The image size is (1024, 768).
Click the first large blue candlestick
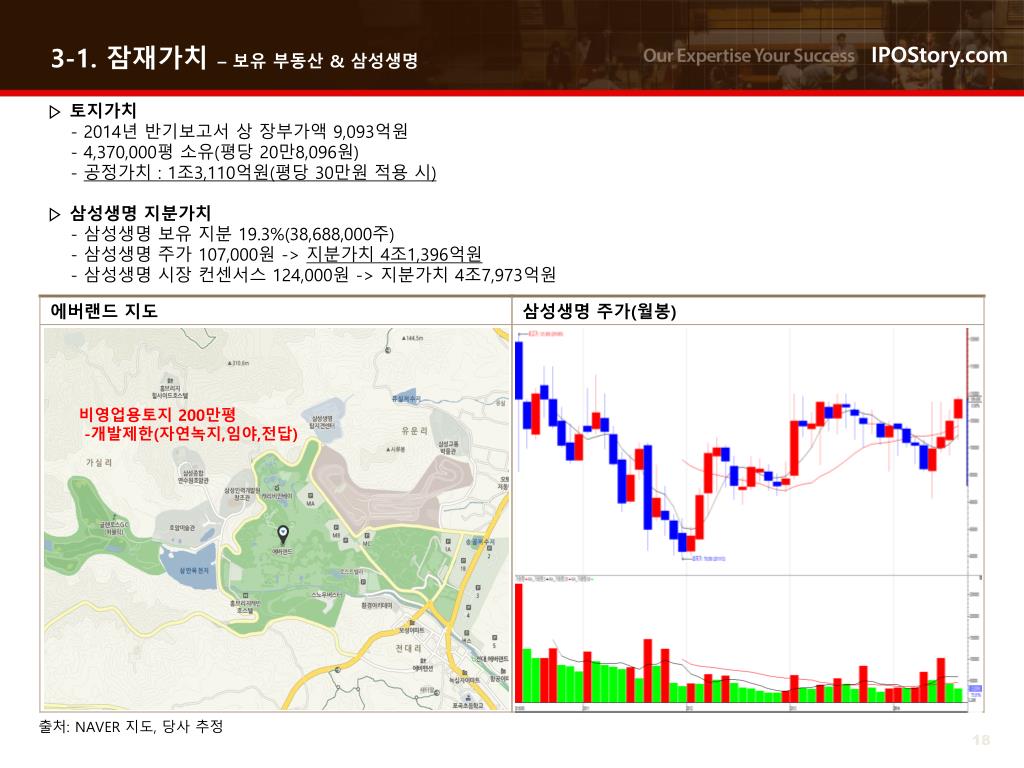(519, 370)
